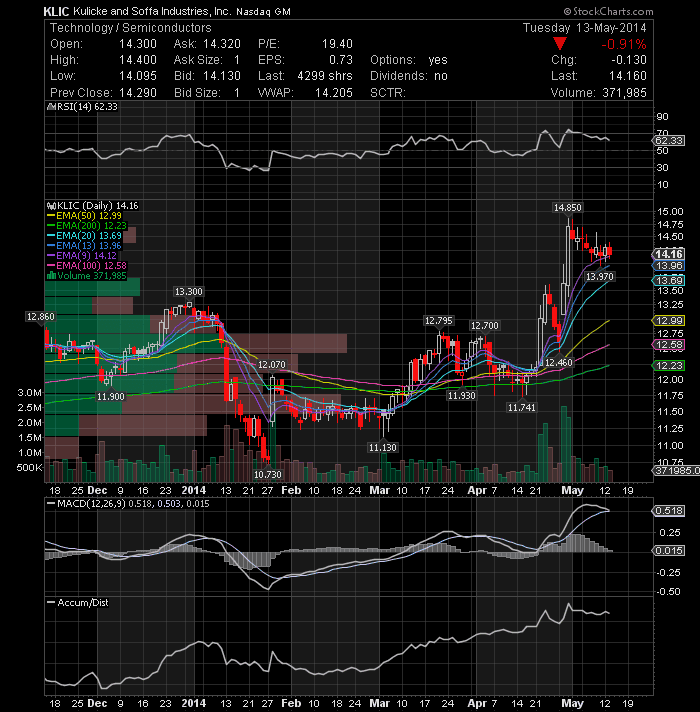This screenshot has height=712, width=700.
Task: Click the 12.070 price annotation
Action: [271, 365]
